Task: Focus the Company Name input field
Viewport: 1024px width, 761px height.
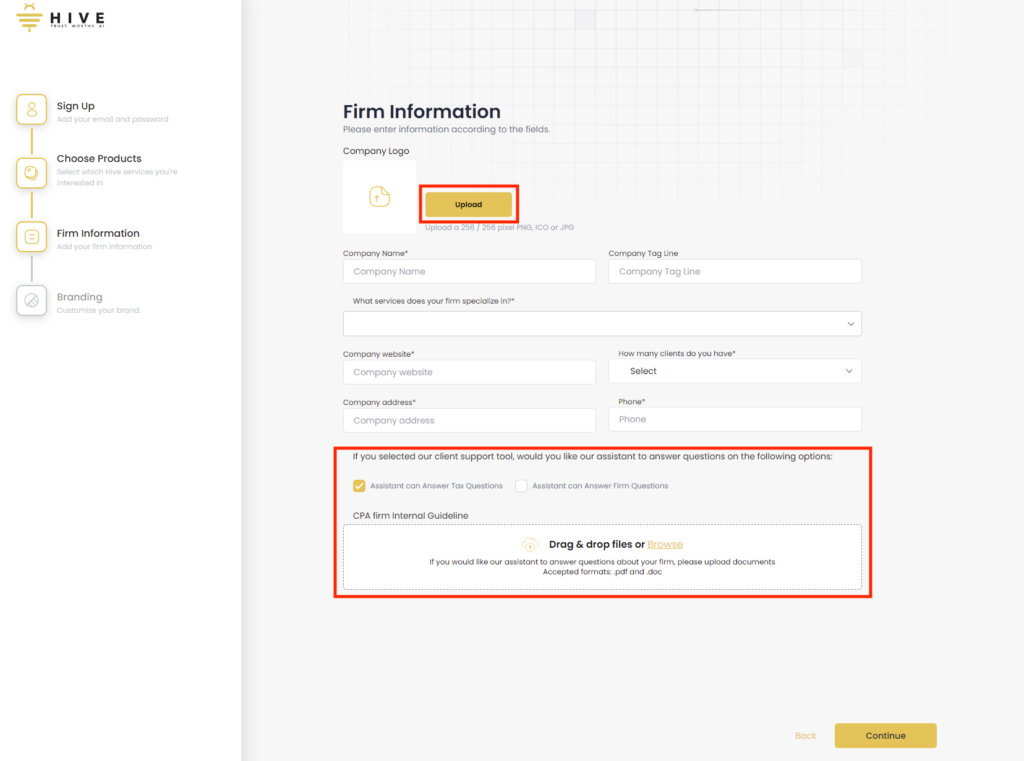Action: pyautogui.click(x=469, y=272)
